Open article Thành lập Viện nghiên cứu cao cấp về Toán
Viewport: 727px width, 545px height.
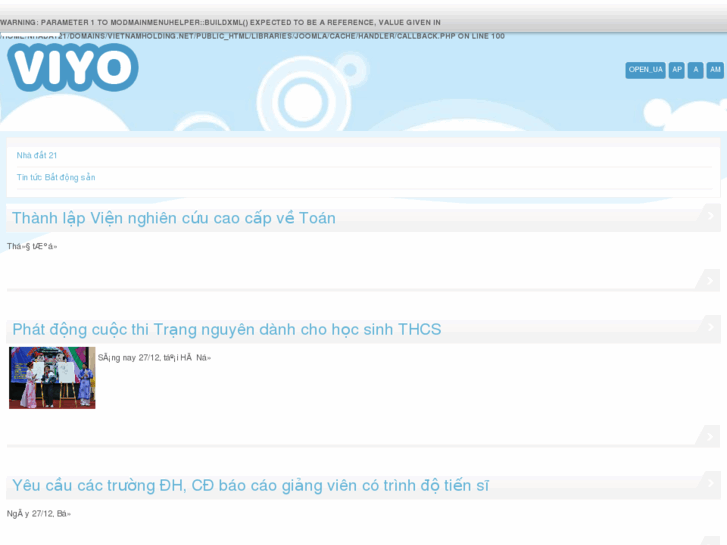[173, 218]
